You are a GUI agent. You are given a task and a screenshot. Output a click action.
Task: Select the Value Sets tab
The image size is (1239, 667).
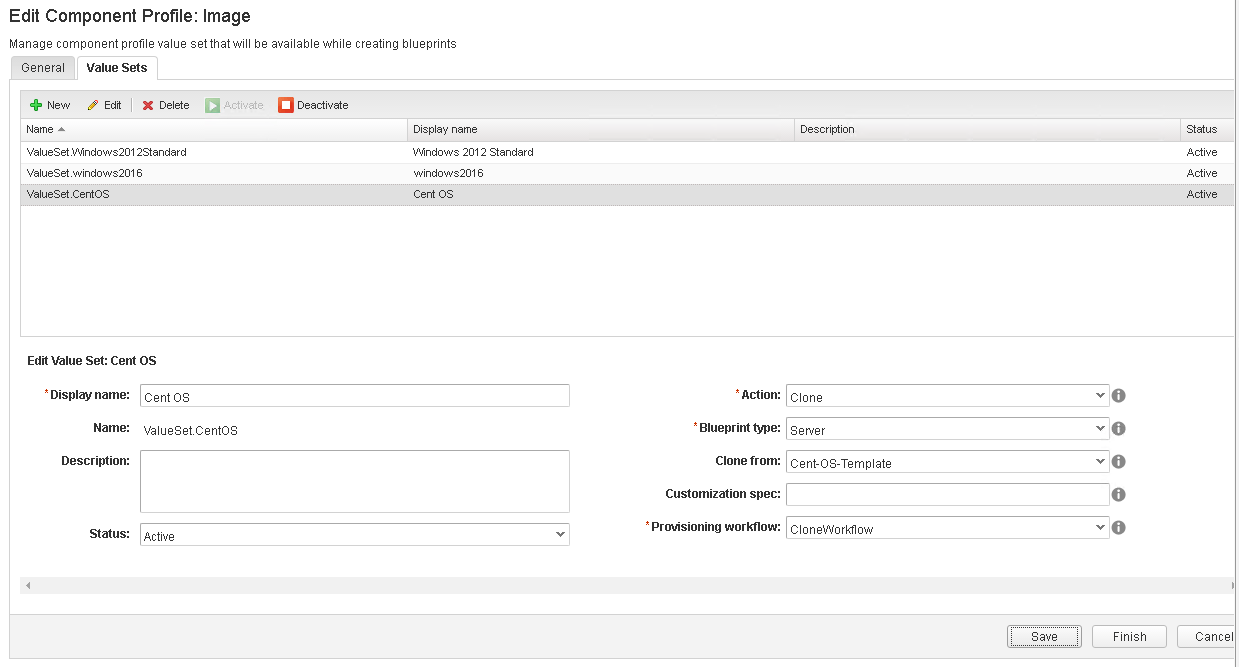117,68
